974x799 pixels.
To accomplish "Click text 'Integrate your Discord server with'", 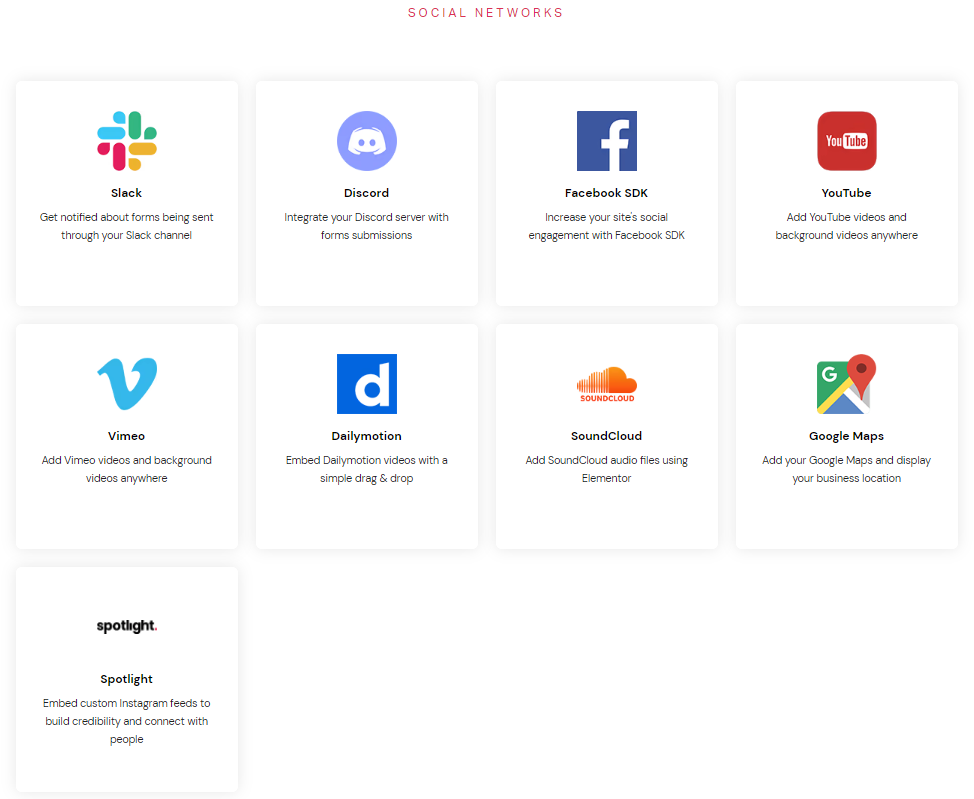I will pyautogui.click(x=366, y=217).
